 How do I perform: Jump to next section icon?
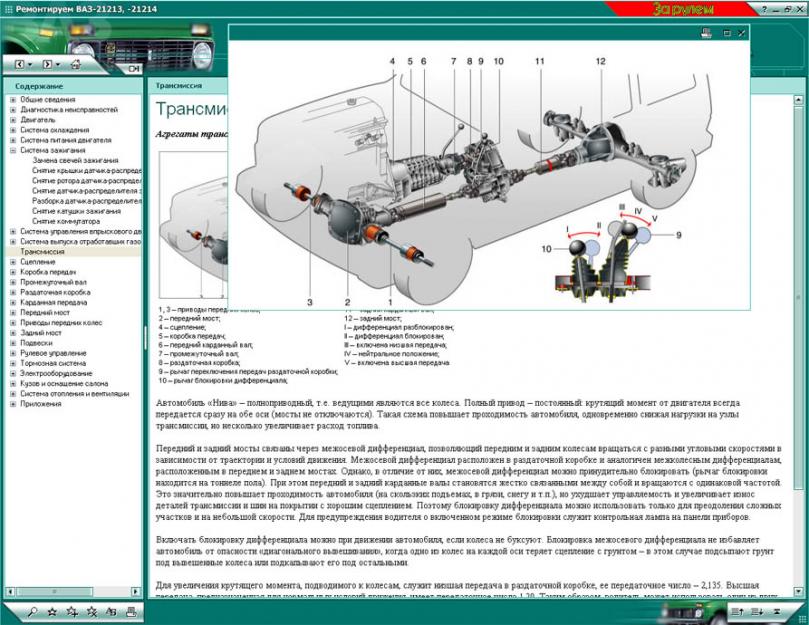757,612
